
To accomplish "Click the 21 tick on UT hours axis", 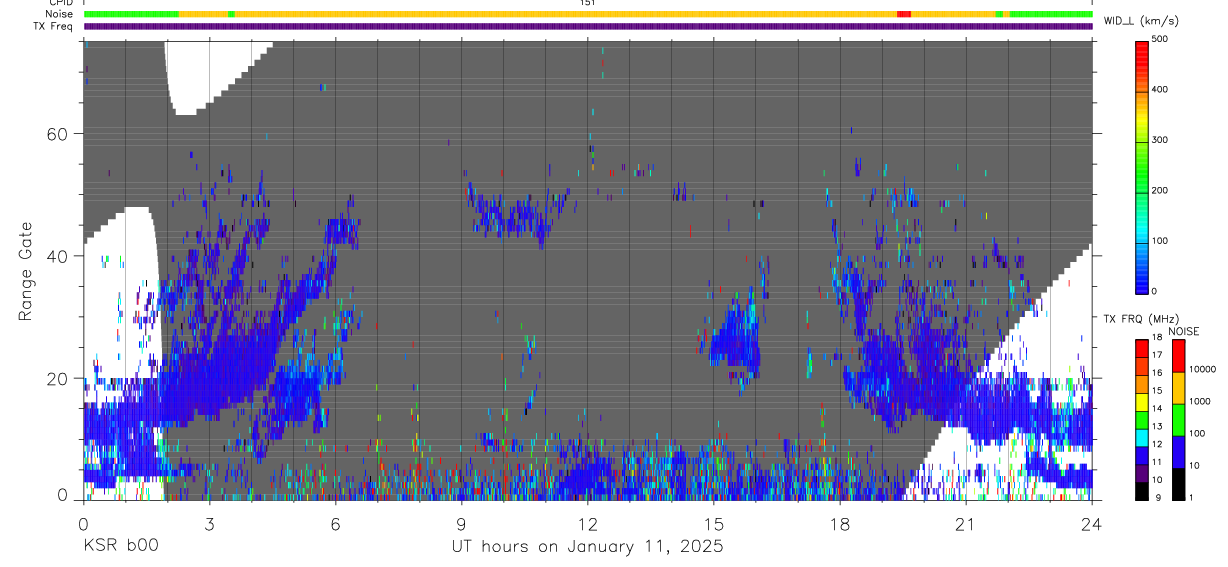I will click(966, 522).
